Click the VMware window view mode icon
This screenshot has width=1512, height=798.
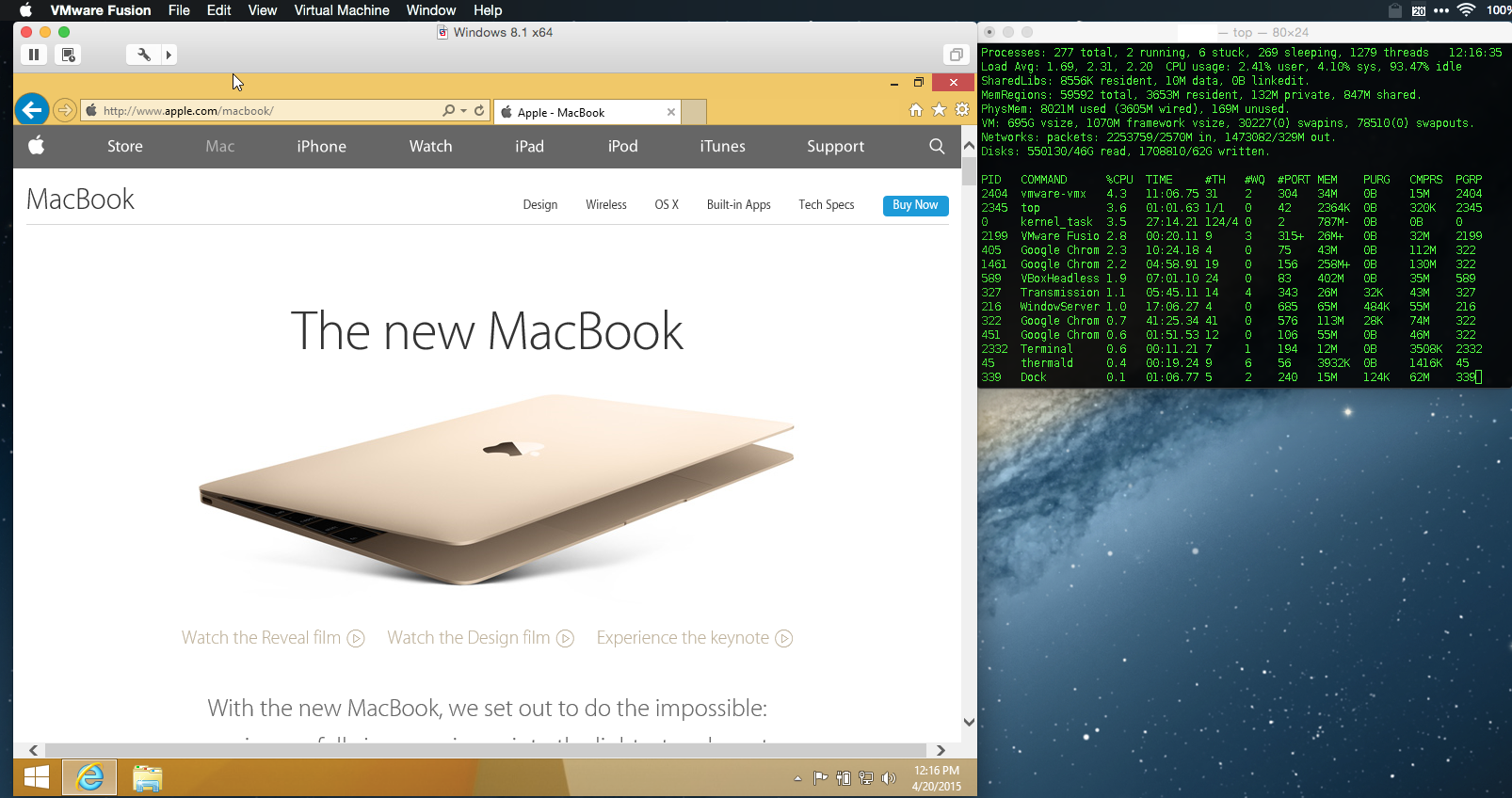[x=956, y=55]
